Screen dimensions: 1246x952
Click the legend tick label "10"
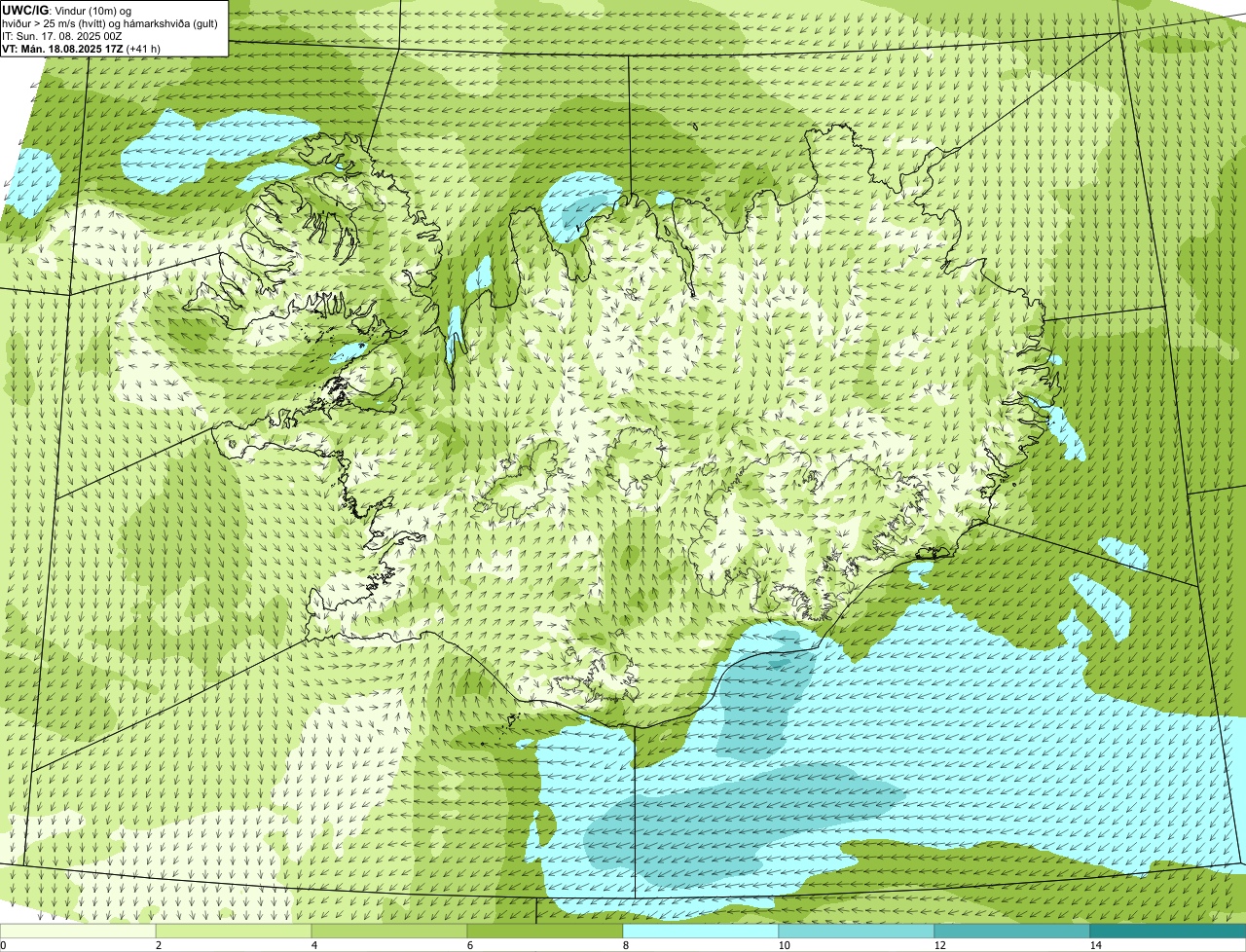(x=784, y=945)
